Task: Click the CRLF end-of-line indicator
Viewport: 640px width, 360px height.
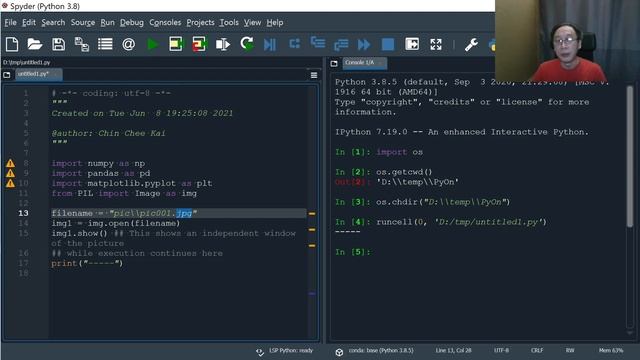Action: pos(537,351)
